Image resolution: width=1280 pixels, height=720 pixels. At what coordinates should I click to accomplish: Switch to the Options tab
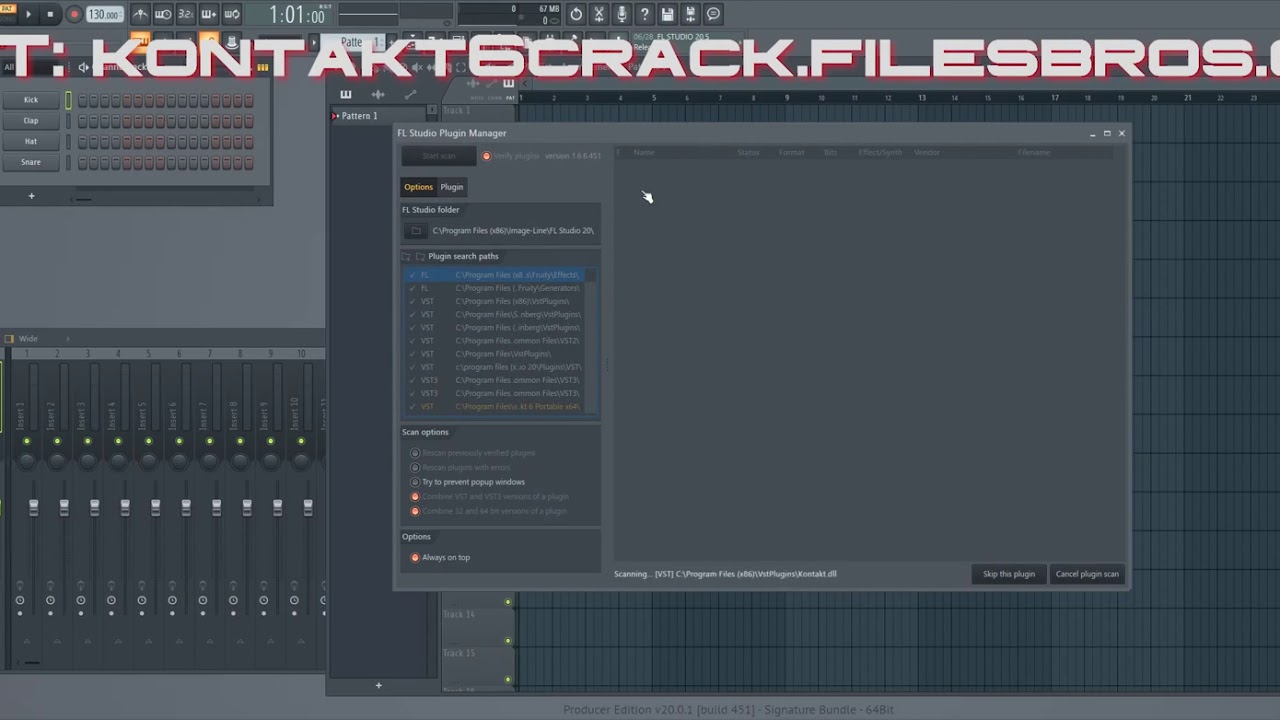pyautogui.click(x=418, y=187)
